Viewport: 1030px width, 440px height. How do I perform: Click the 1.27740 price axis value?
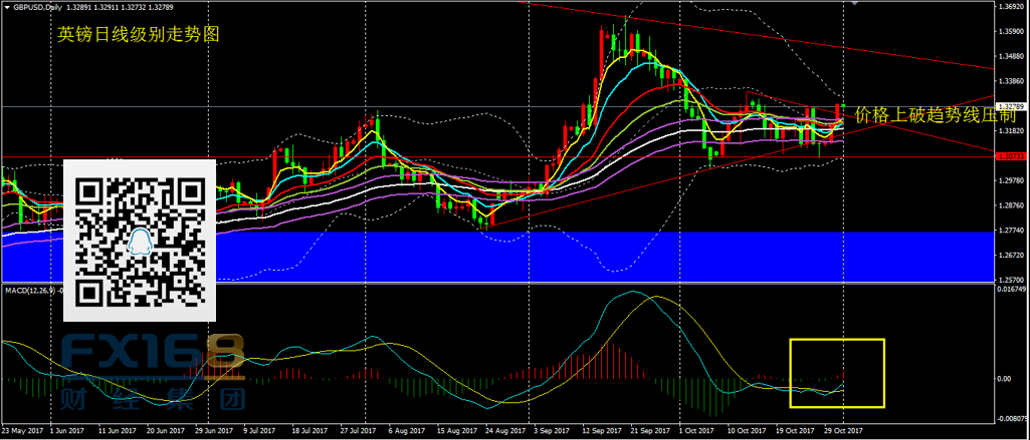coord(1009,231)
